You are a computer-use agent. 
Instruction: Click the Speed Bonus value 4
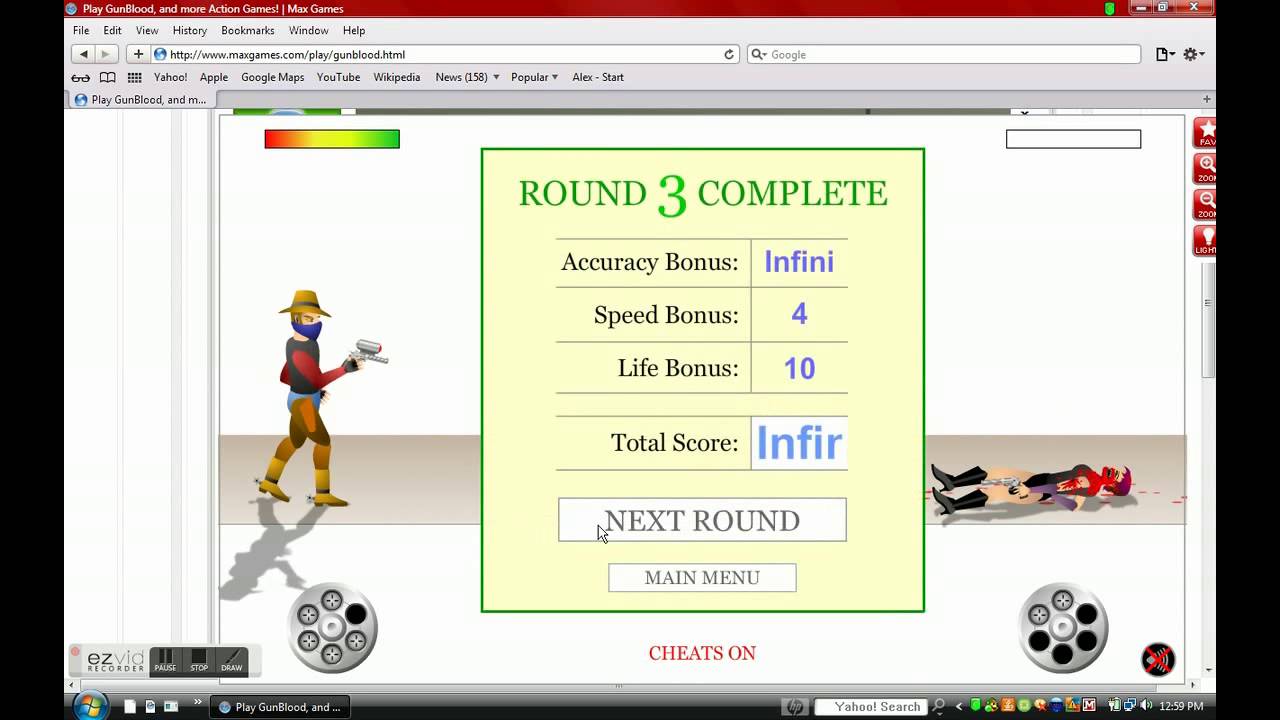(799, 314)
